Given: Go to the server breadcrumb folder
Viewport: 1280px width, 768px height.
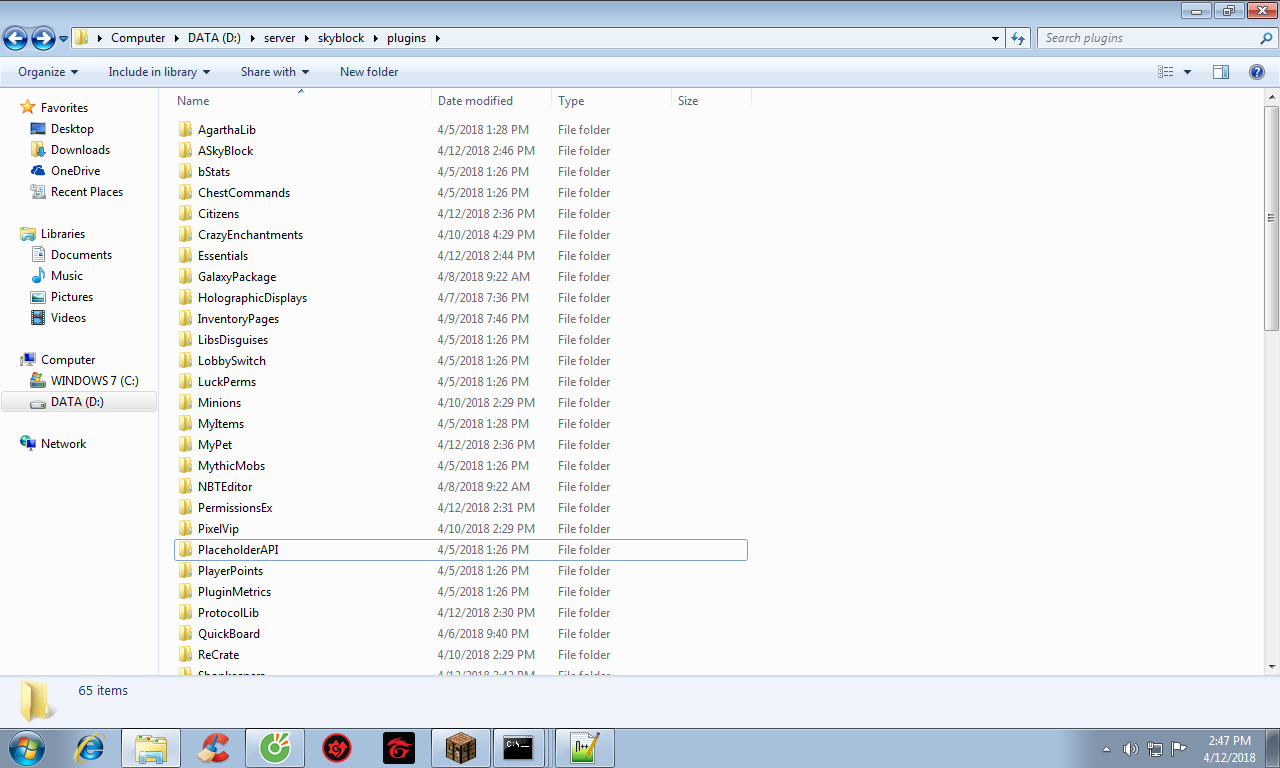Looking at the screenshot, I should tap(280, 38).
